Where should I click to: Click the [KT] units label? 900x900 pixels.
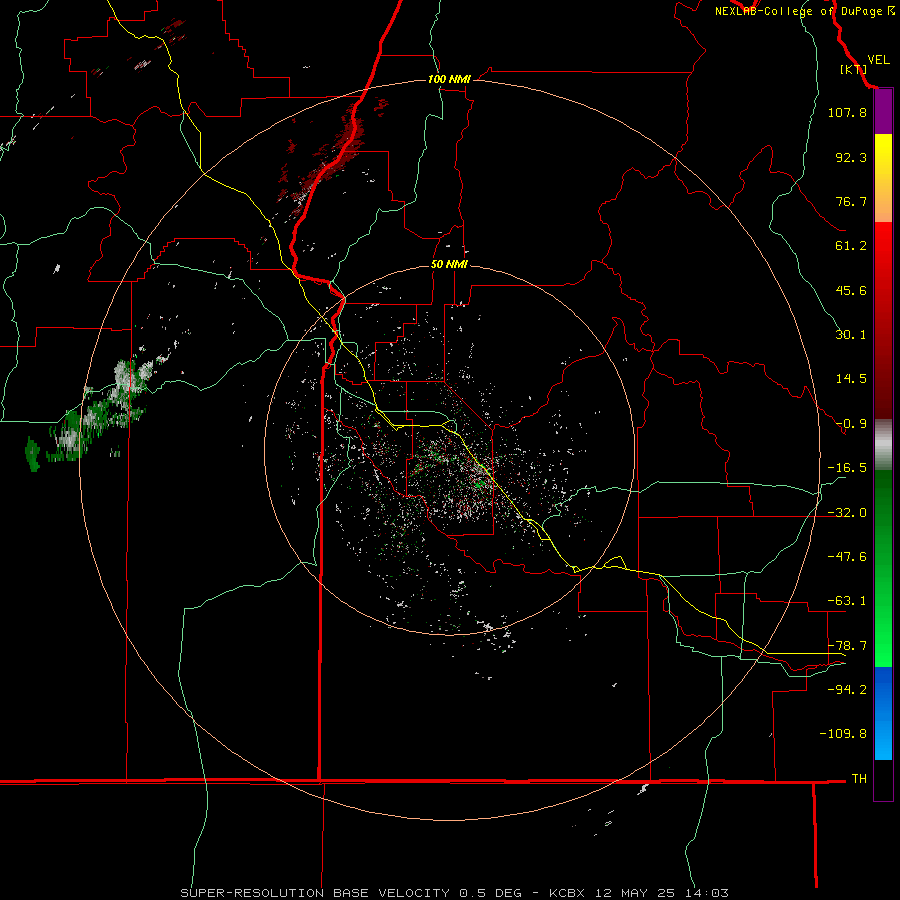(853, 69)
